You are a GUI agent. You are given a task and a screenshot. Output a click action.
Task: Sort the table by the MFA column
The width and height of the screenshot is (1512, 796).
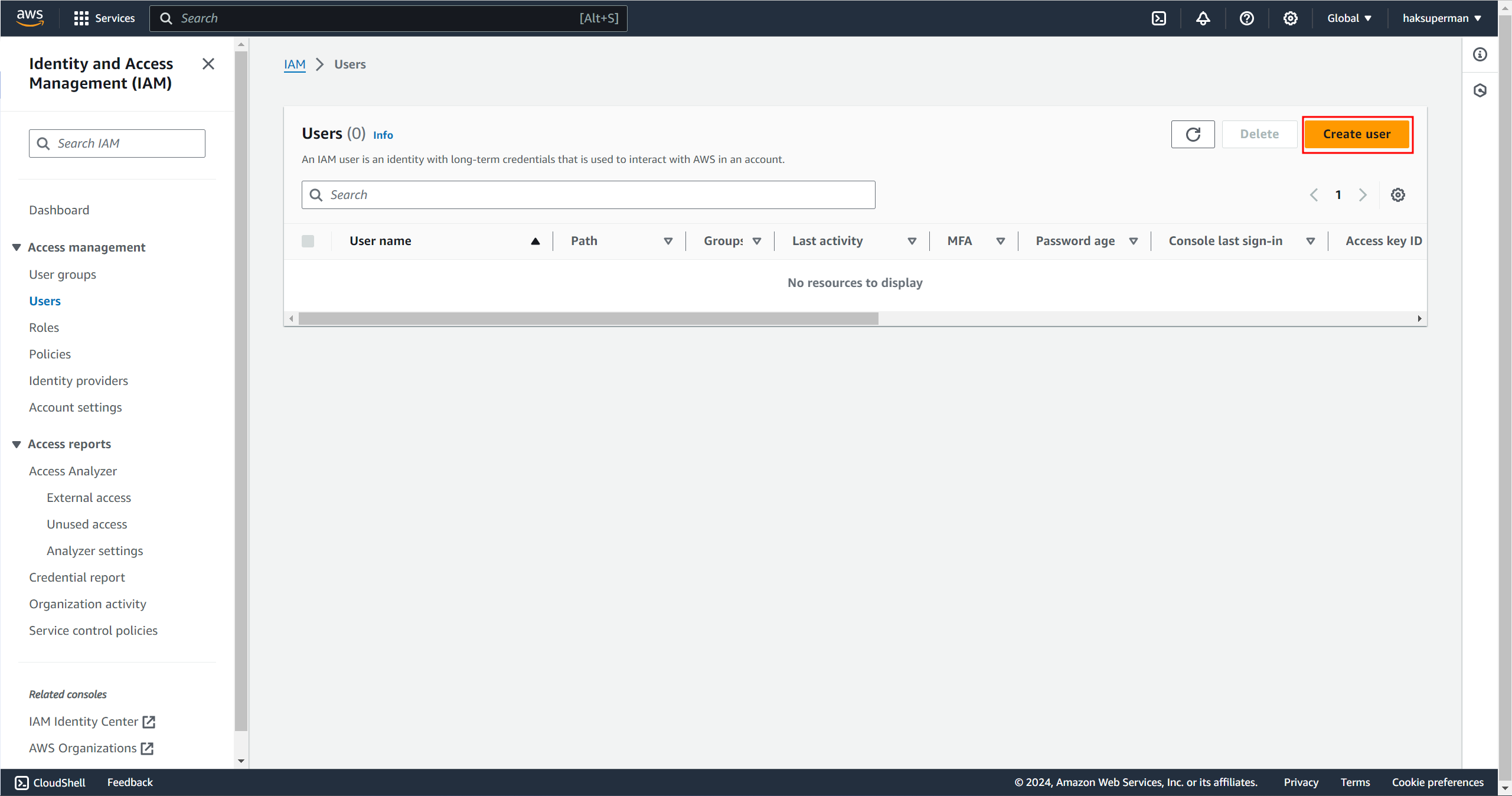pos(959,241)
